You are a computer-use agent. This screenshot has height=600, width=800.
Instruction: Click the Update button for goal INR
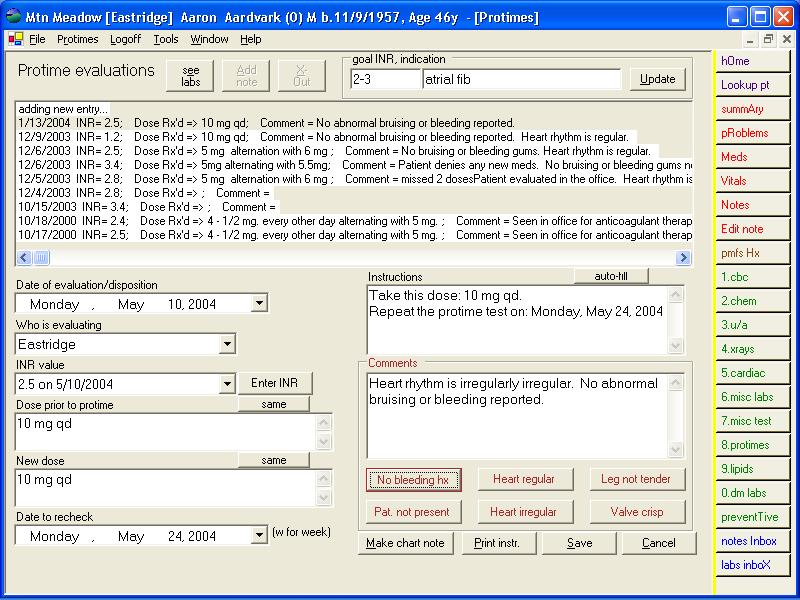click(x=657, y=79)
